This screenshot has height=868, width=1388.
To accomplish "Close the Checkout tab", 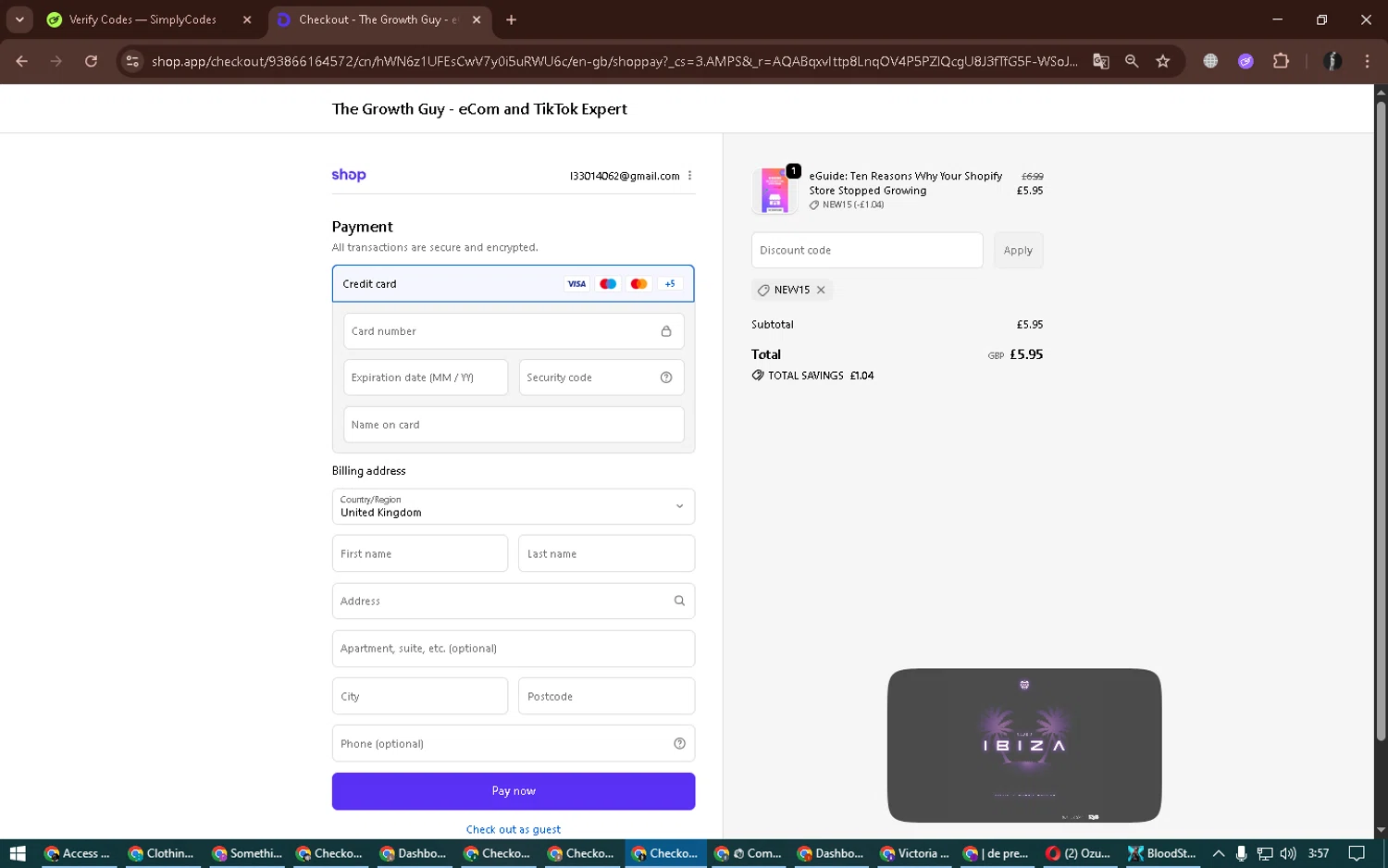I will (x=477, y=19).
